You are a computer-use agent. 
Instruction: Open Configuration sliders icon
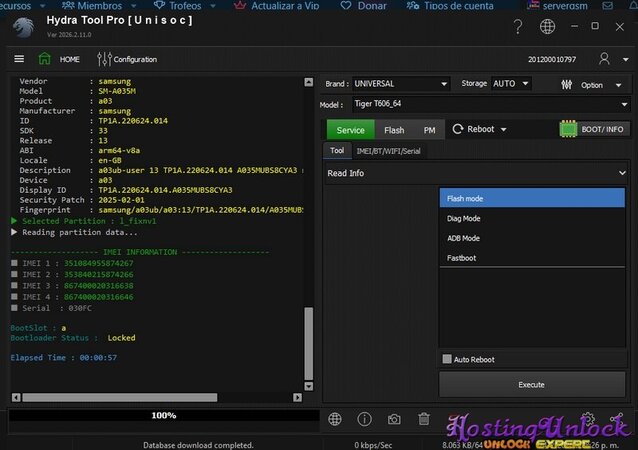pyautogui.click(x=105, y=59)
